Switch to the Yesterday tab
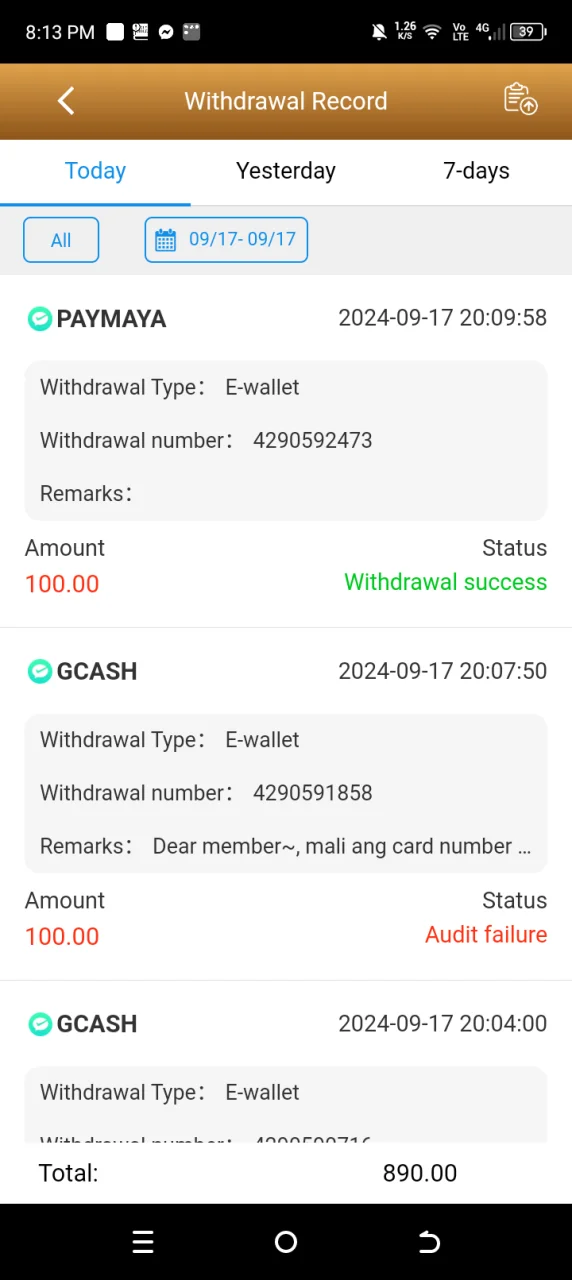This screenshot has height=1280, width=572. (286, 171)
